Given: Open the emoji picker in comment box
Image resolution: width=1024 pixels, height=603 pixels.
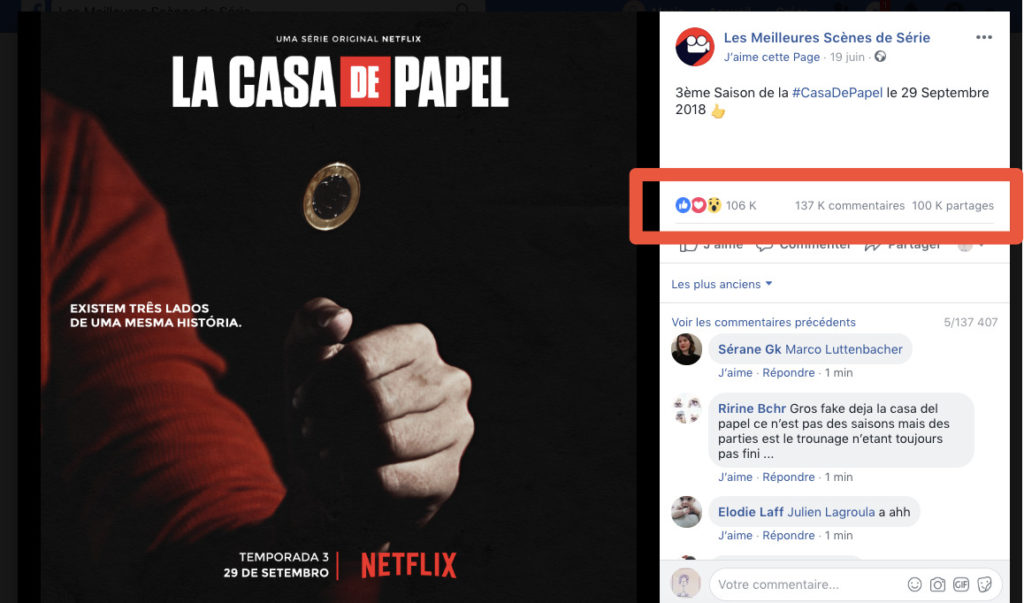Looking at the screenshot, I should [x=914, y=584].
